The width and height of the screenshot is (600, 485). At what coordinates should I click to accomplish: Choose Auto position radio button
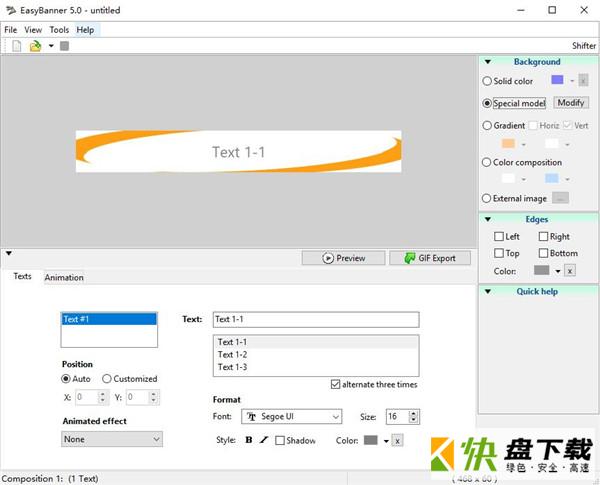tap(66, 379)
